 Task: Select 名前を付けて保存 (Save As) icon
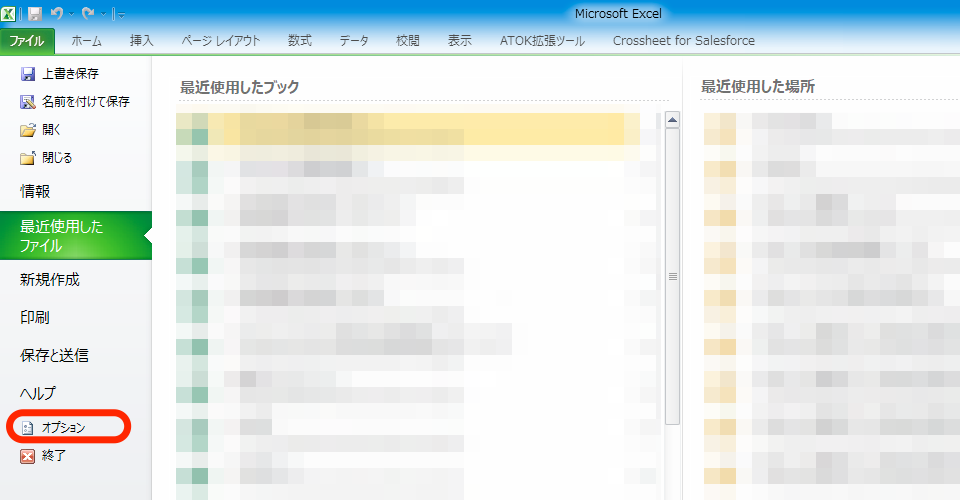tap(28, 102)
